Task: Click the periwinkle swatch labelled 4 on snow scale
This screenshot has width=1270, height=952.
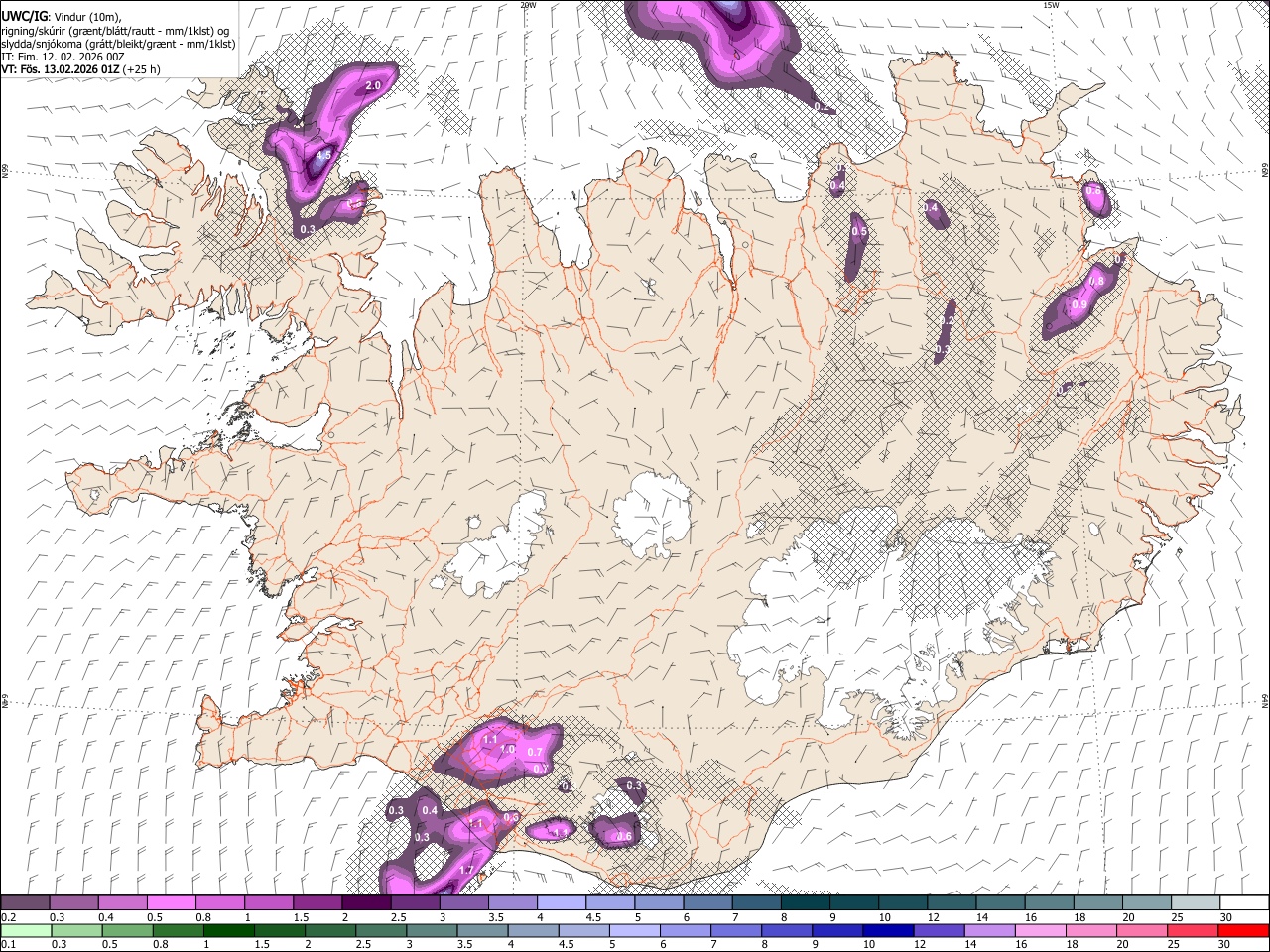Action: point(562,902)
